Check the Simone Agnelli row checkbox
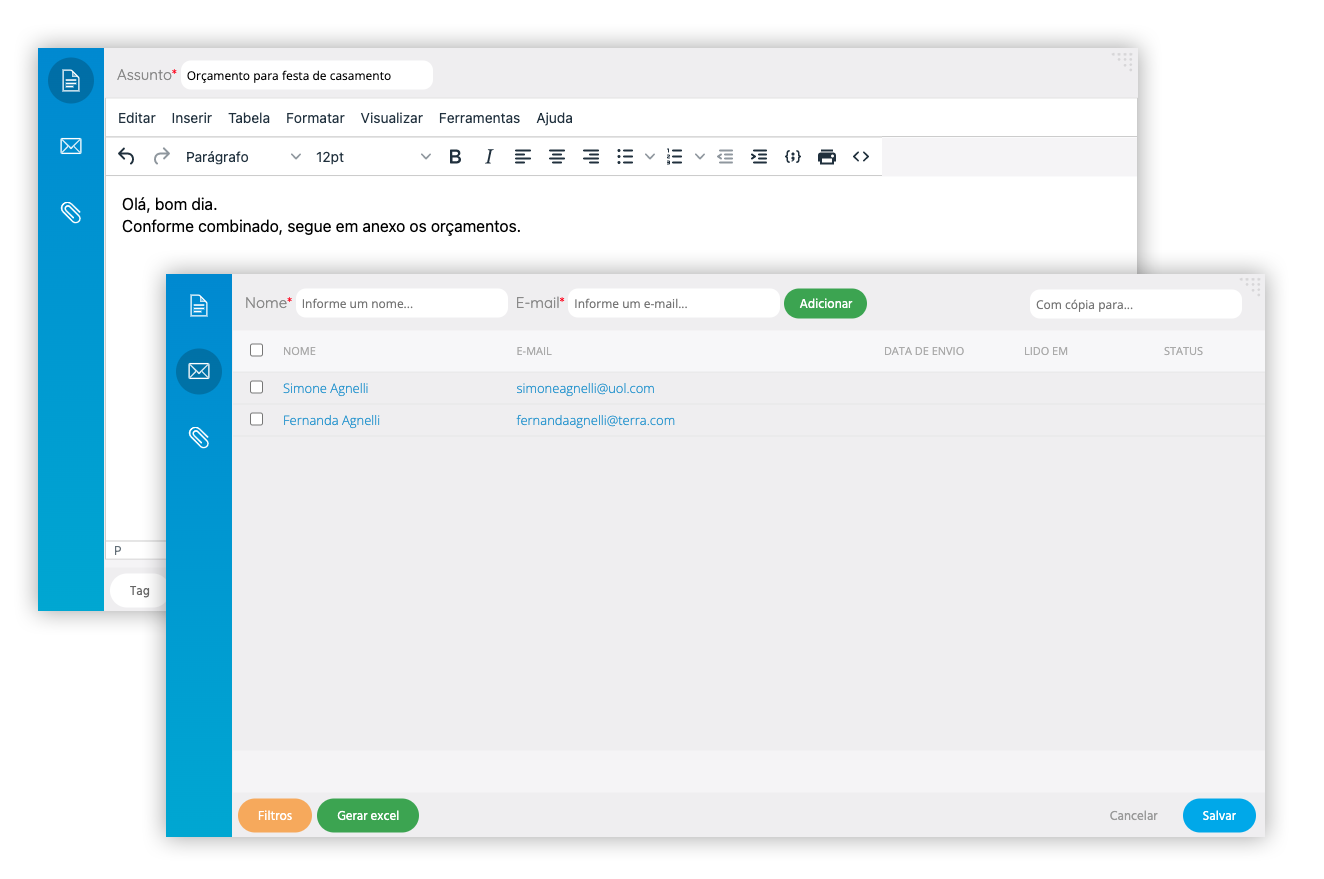1324x879 pixels. [257, 387]
